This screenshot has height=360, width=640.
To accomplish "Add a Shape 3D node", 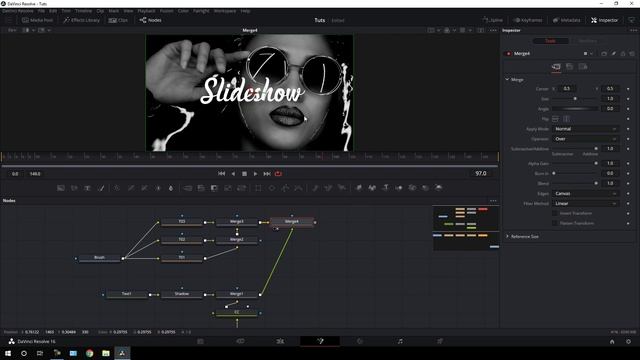I will click(372, 188).
